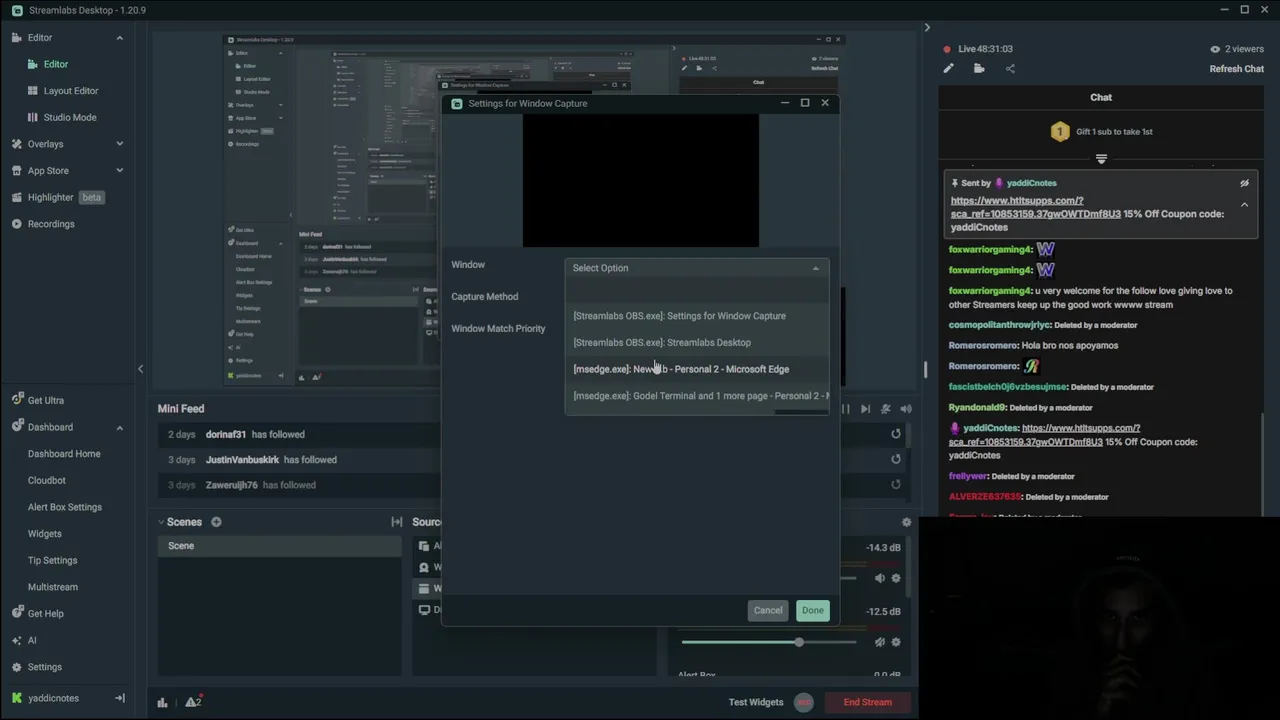
Task: Click the End Stream button
Action: [867, 702]
